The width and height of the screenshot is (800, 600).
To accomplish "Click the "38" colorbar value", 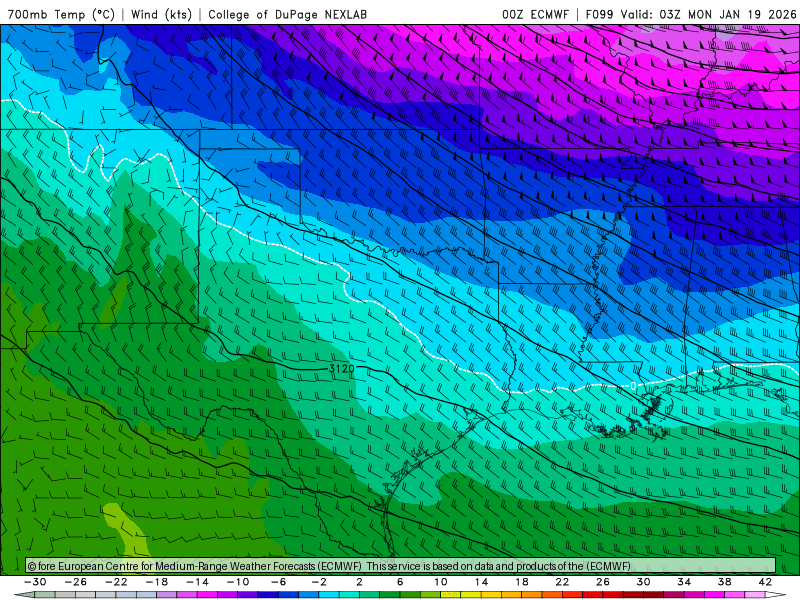I will pyautogui.click(x=724, y=582).
